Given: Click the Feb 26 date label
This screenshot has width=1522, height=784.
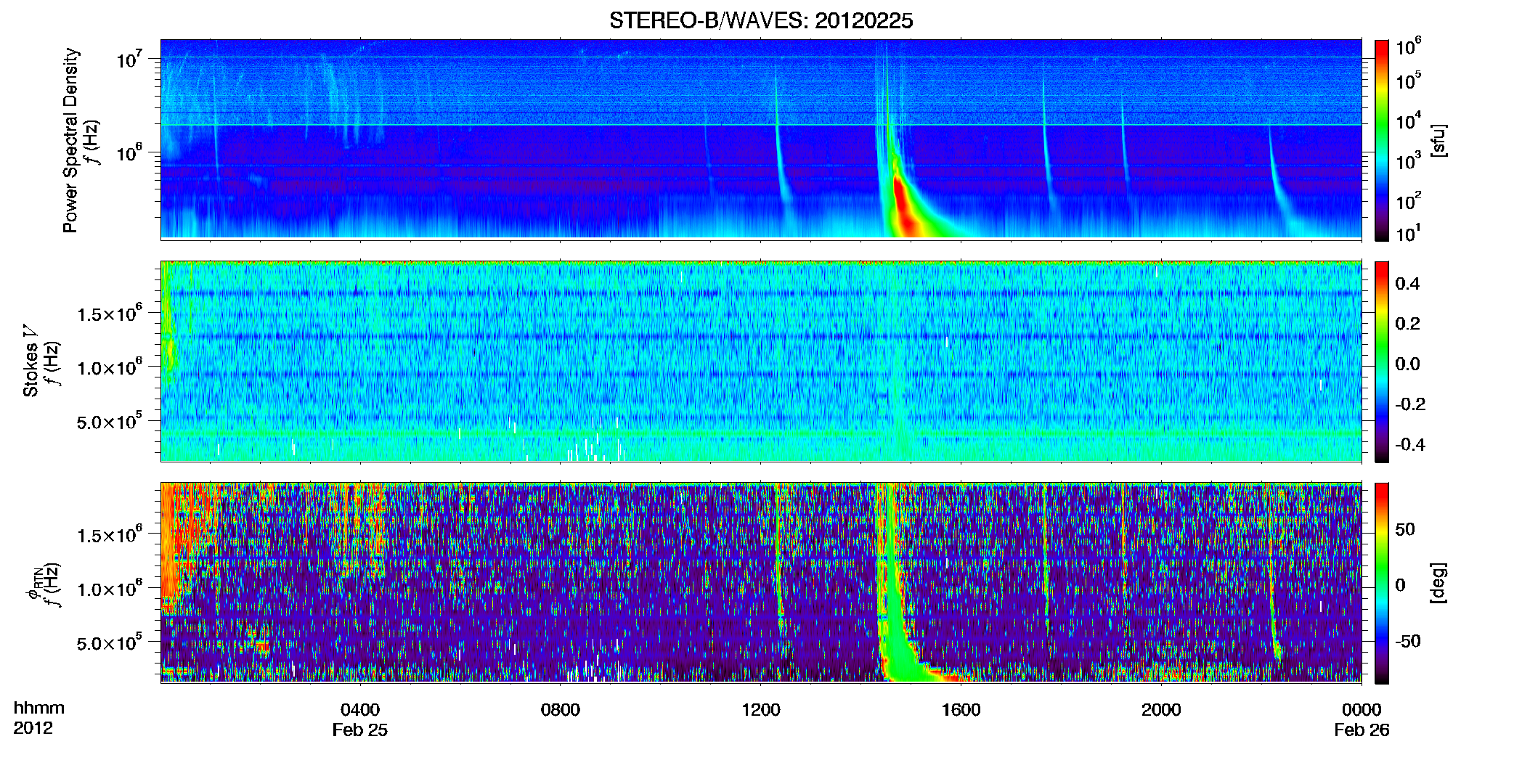Looking at the screenshot, I should (x=1362, y=730).
